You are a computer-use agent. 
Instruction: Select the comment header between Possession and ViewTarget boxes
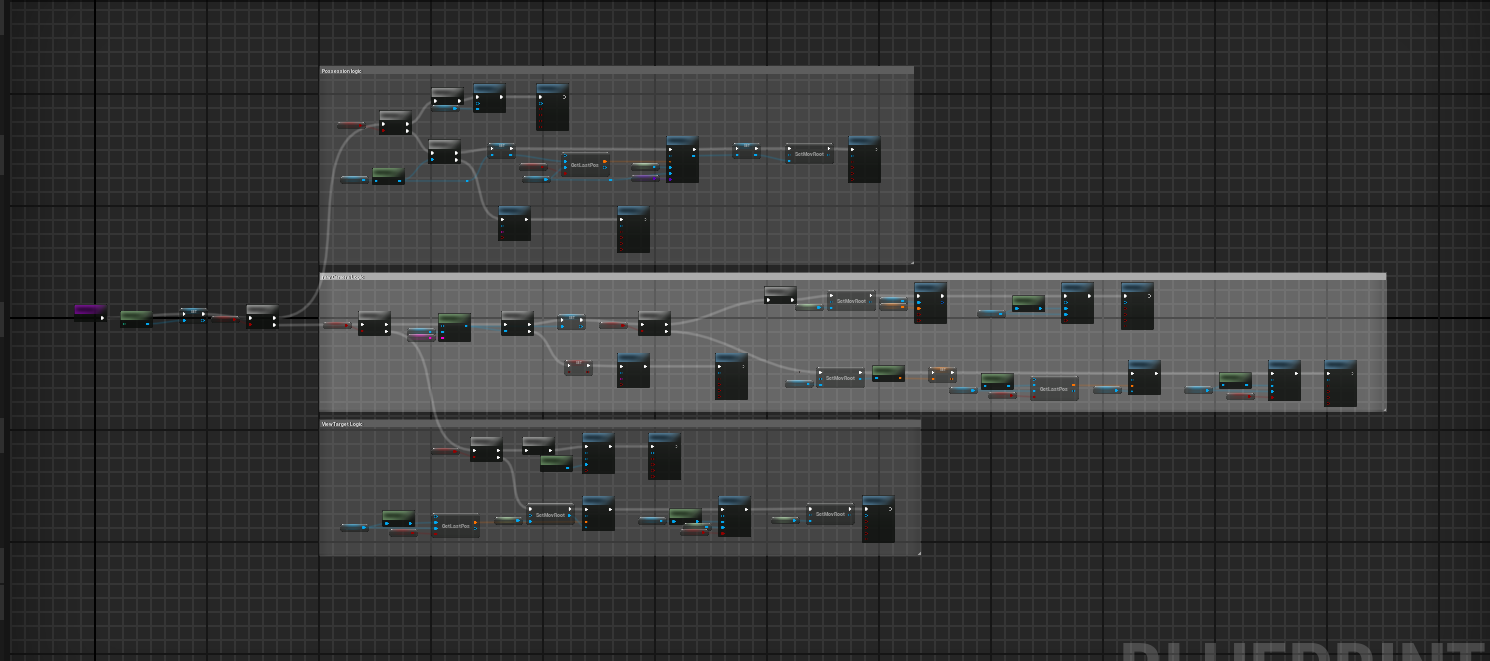pyautogui.click(x=852, y=276)
